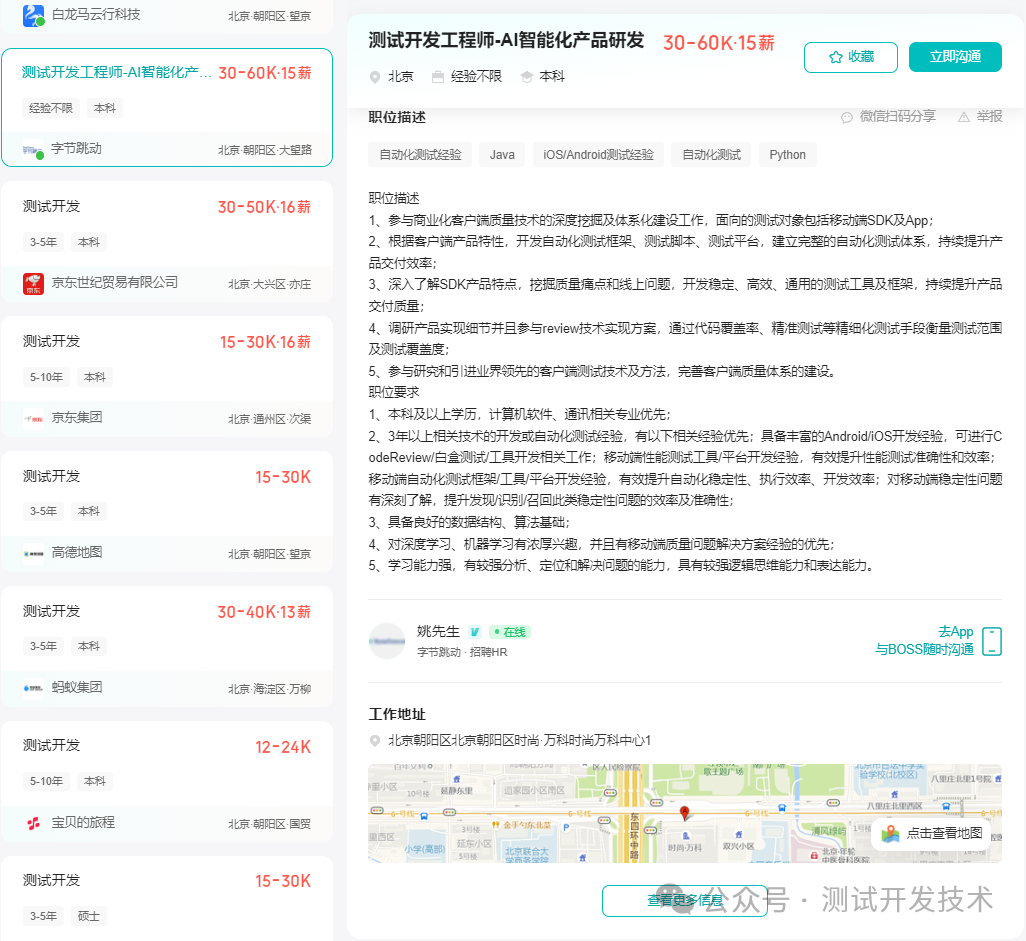Click the job title 测试开发工程师-AI智能化产品研发 heading

tap(506, 41)
